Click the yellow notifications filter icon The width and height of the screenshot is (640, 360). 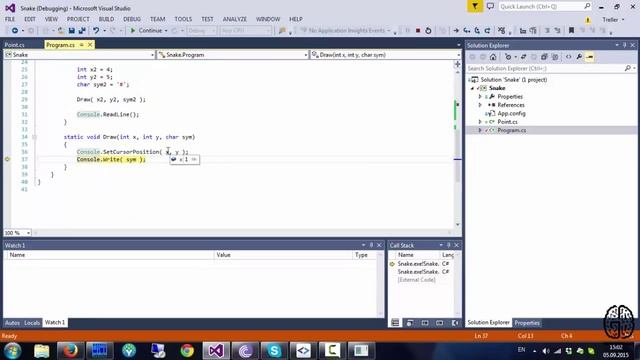(475, 7)
